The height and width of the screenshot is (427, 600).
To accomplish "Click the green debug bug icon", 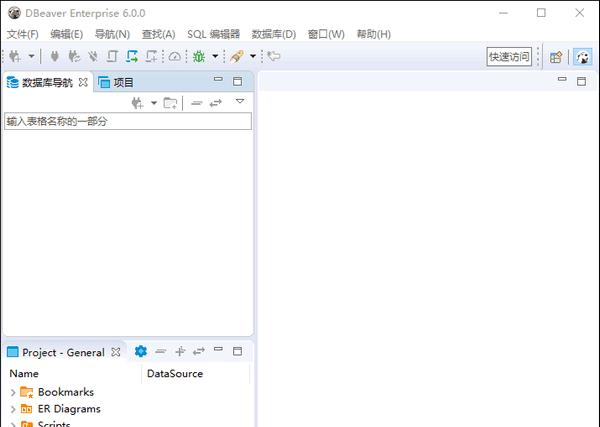I will click(199, 57).
